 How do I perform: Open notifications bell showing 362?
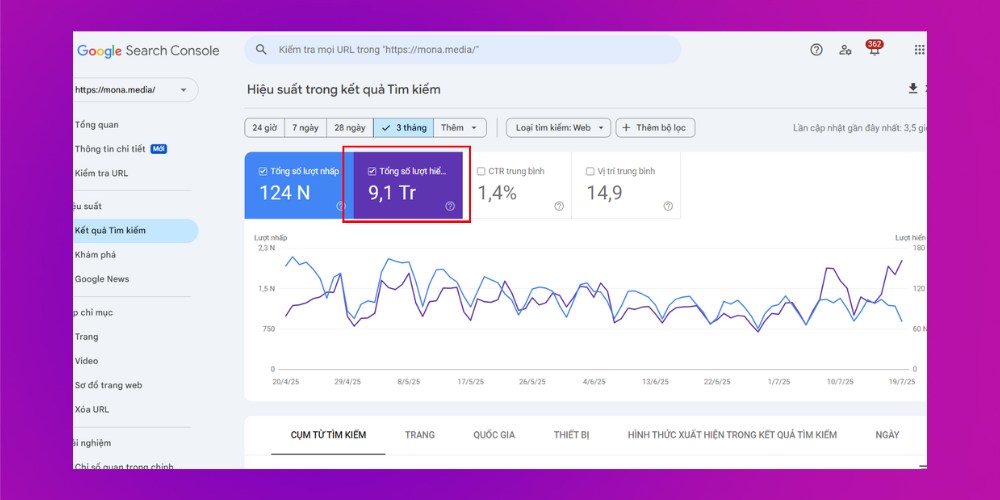[874, 49]
